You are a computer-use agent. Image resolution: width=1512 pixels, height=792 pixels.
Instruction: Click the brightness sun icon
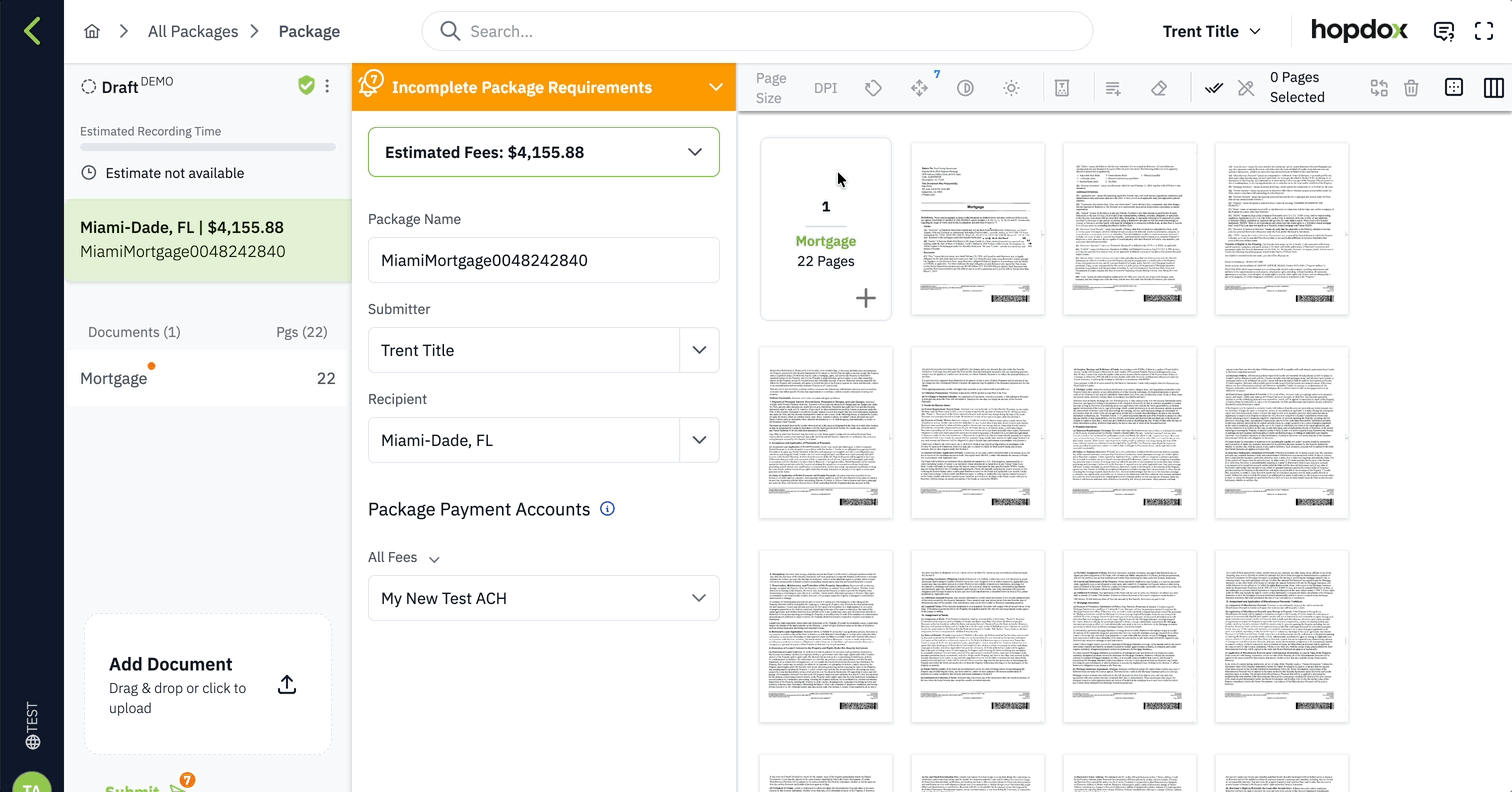tap(1011, 88)
